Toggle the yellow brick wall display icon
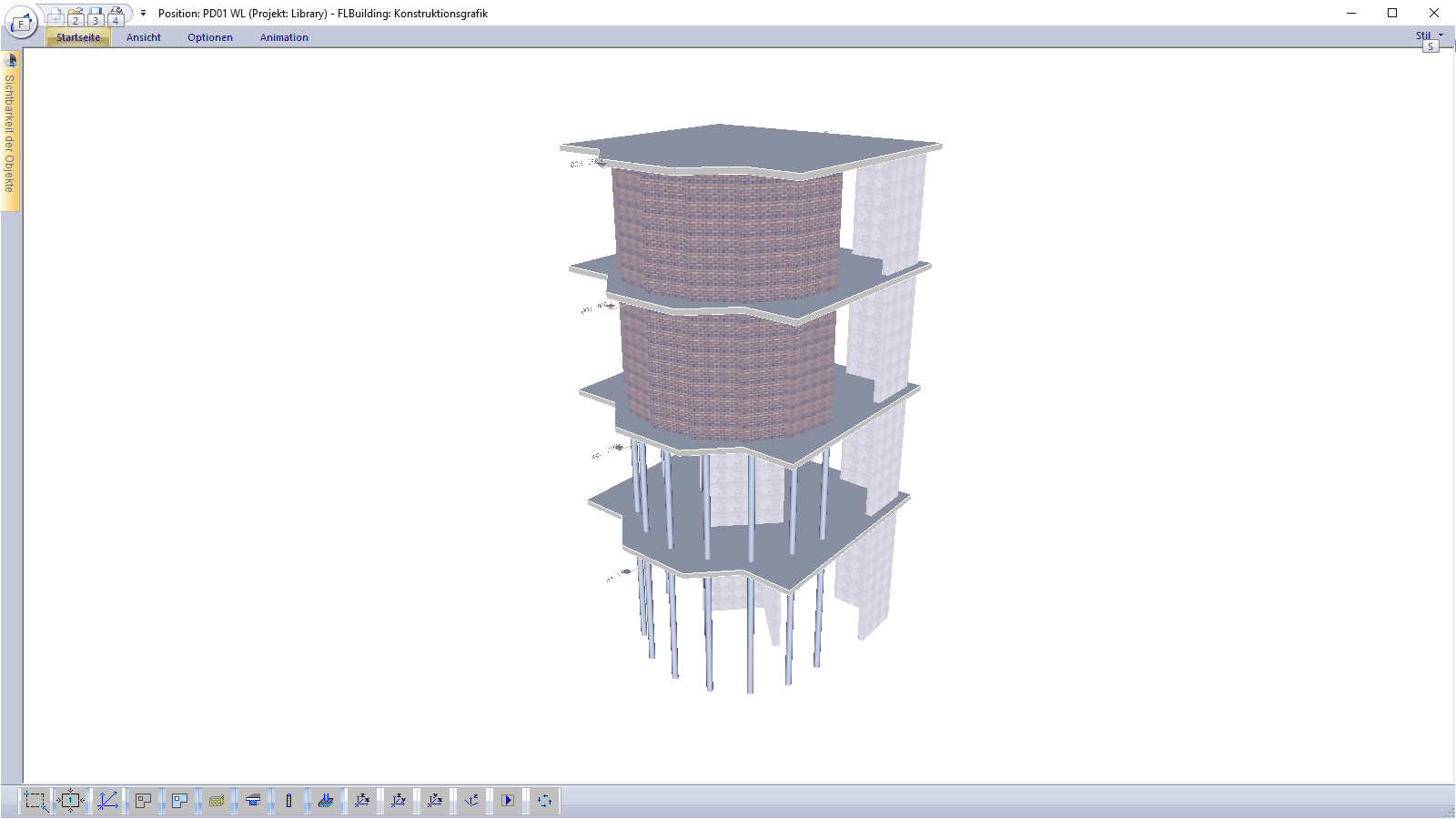Screen dimensions: 1456x819 (x=217, y=801)
